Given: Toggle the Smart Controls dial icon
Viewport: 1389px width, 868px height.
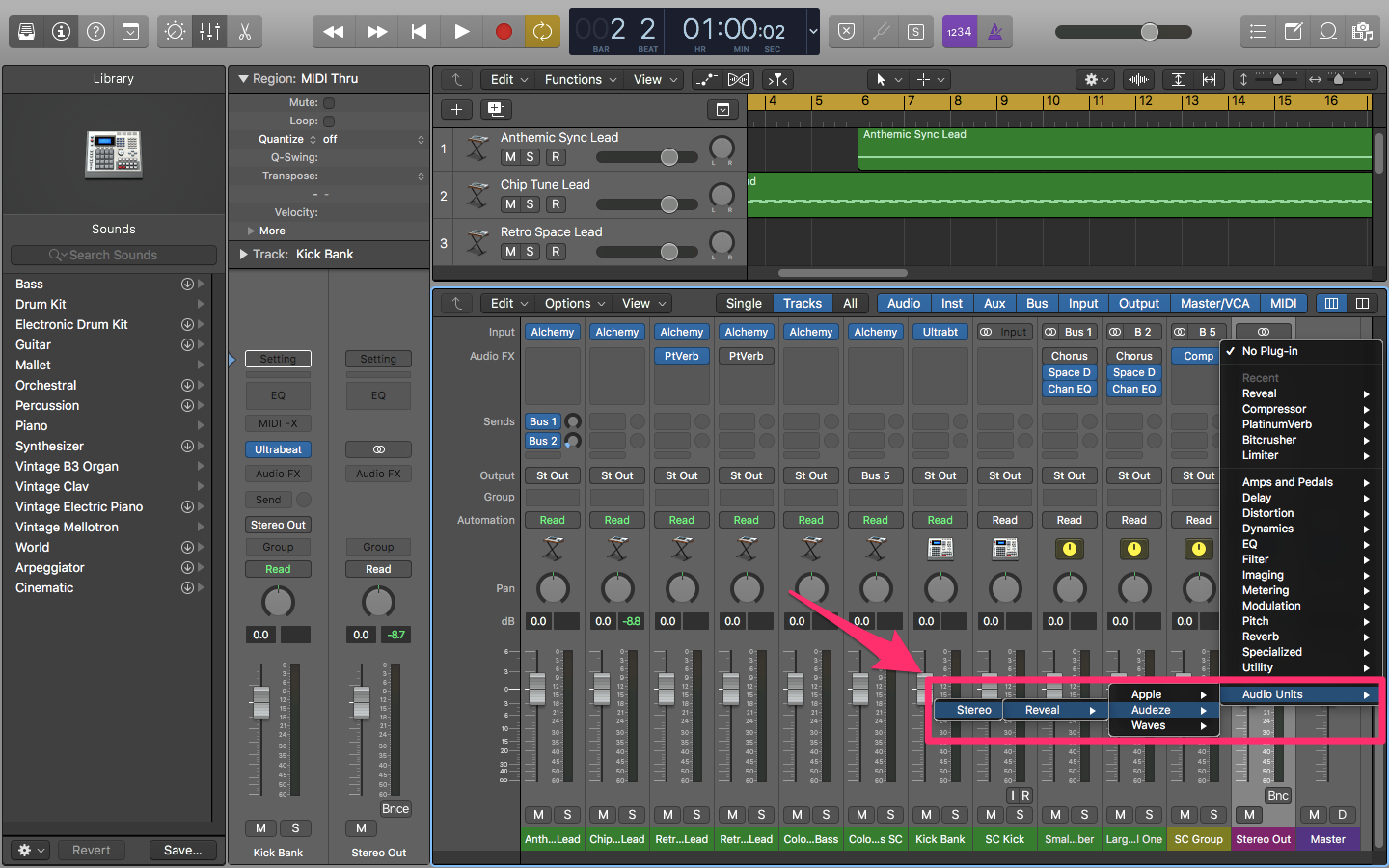Looking at the screenshot, I should (175, 32).
